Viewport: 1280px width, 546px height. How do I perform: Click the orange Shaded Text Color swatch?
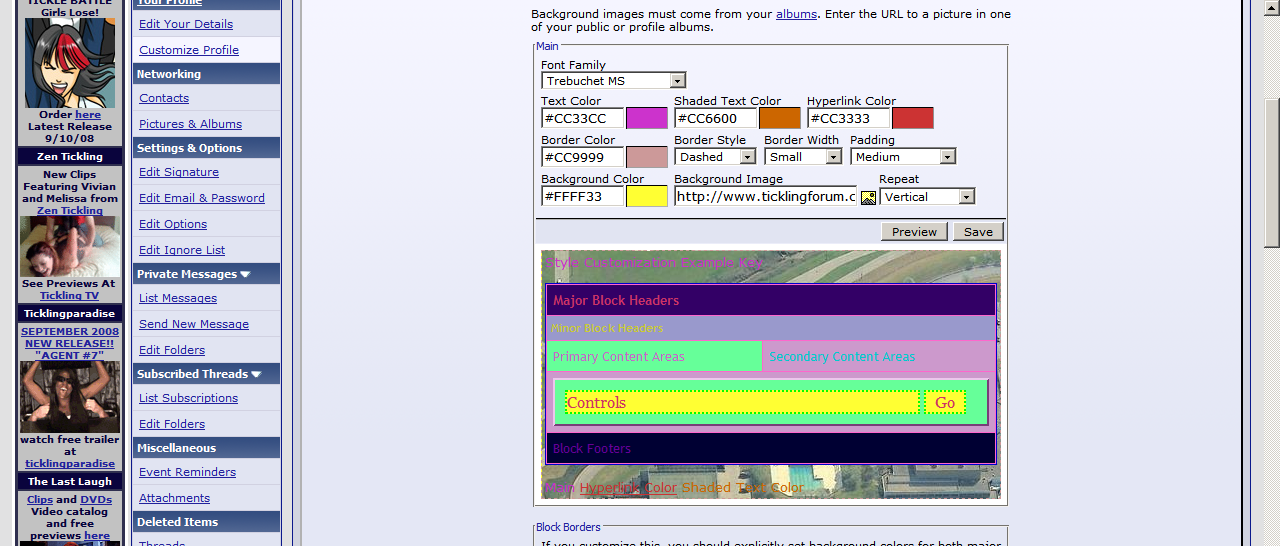(x=779, y=119)
